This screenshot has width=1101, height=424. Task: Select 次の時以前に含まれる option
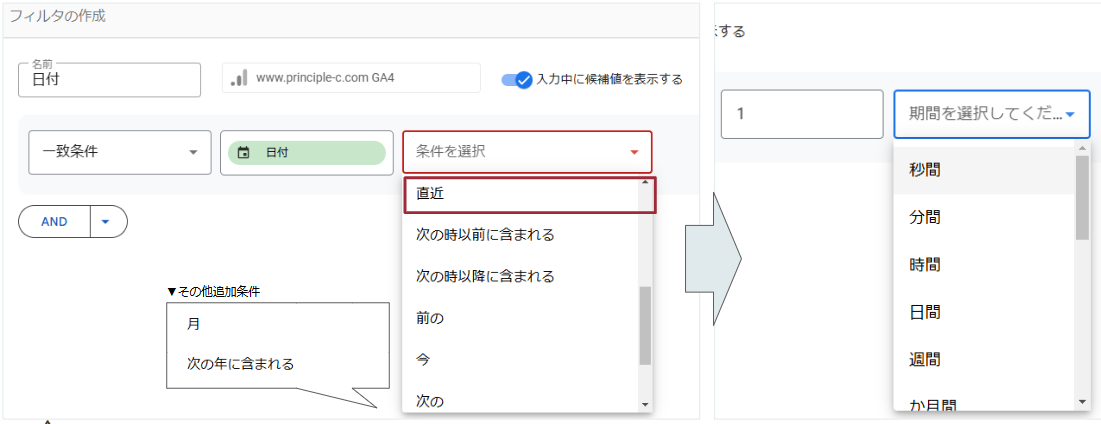tap(485, 235)
